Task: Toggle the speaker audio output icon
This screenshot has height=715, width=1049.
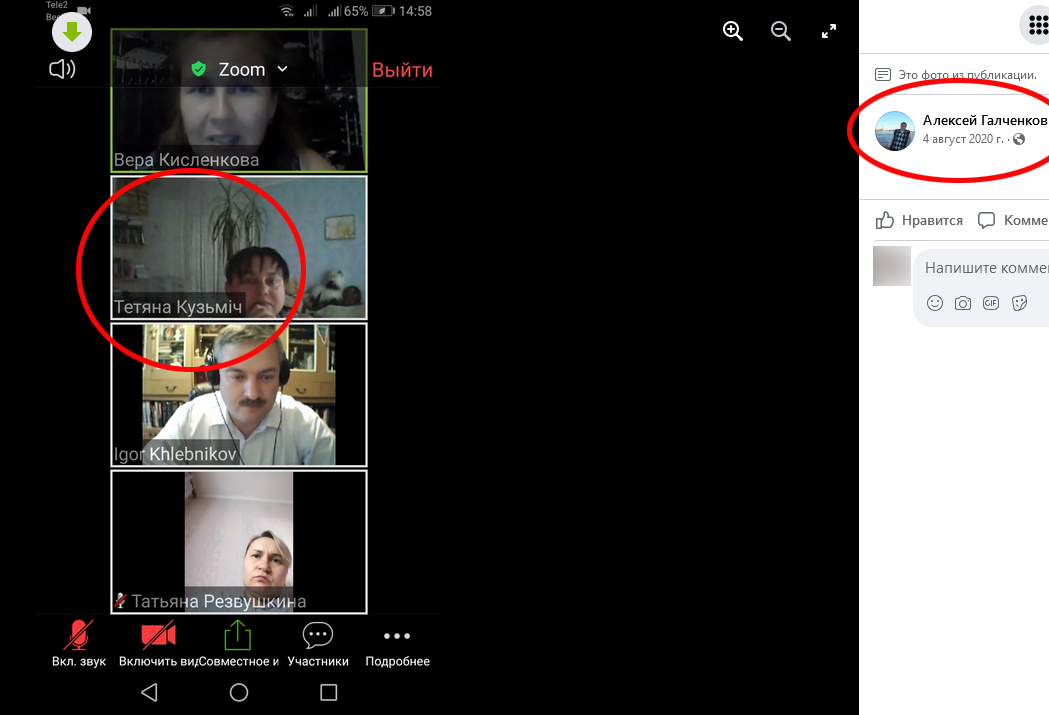Action: tap(62, 69)
